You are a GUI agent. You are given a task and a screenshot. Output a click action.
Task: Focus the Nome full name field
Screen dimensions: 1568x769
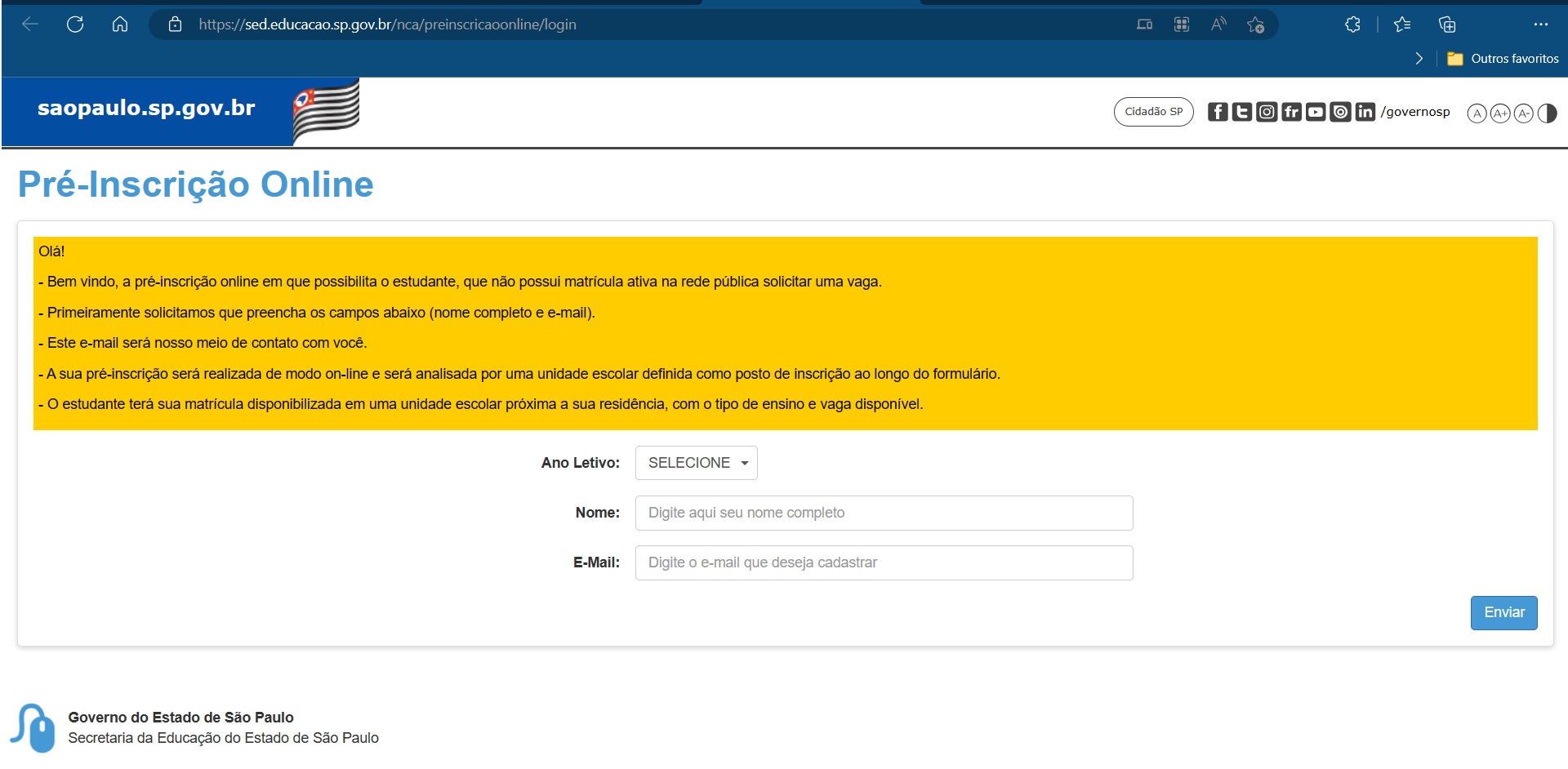coord(884,513)
